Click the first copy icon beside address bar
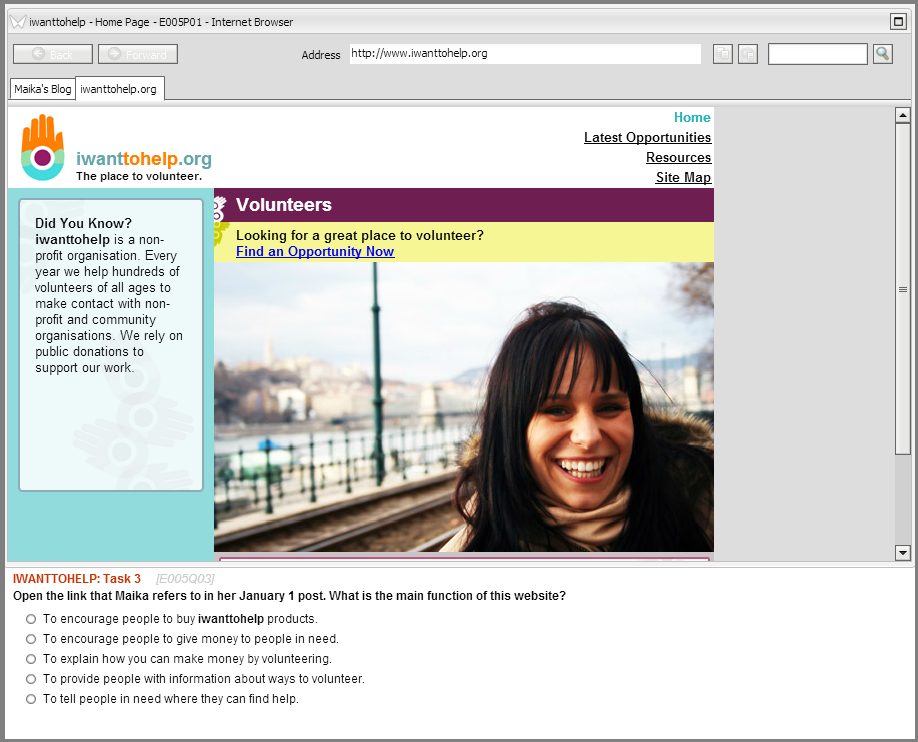The image size is (918, 742). click(x=722, y=54)
